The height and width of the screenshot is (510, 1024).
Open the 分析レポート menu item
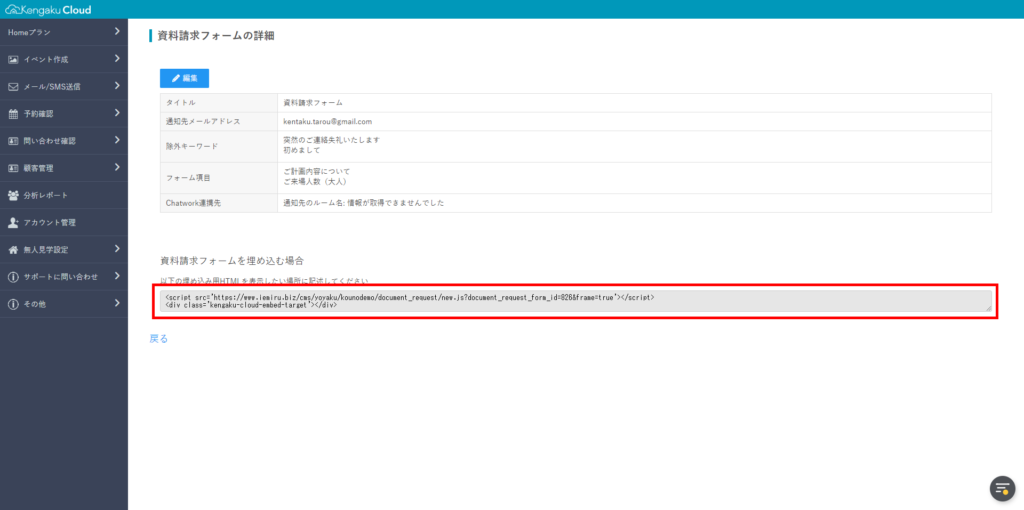pyautogui.click(x=64, y=195)
